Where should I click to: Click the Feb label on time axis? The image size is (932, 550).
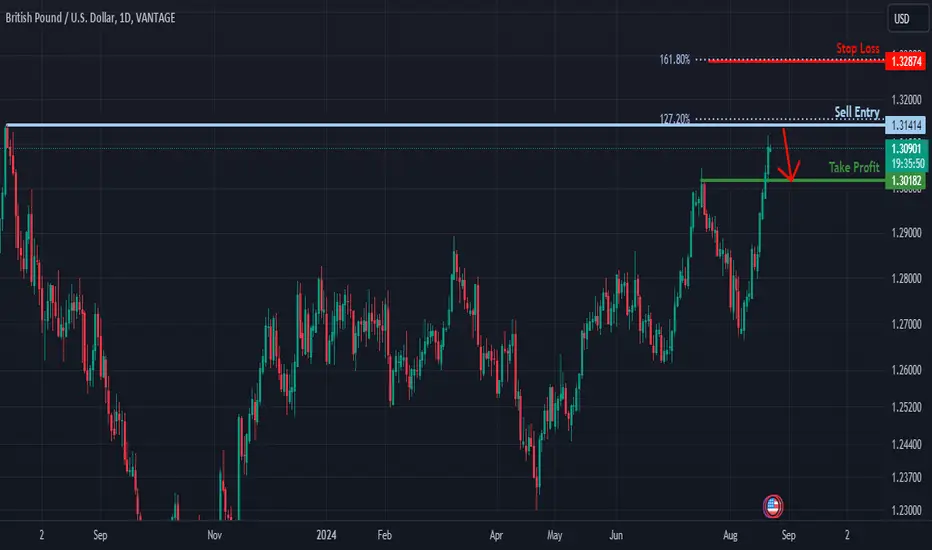click(385, 535)
